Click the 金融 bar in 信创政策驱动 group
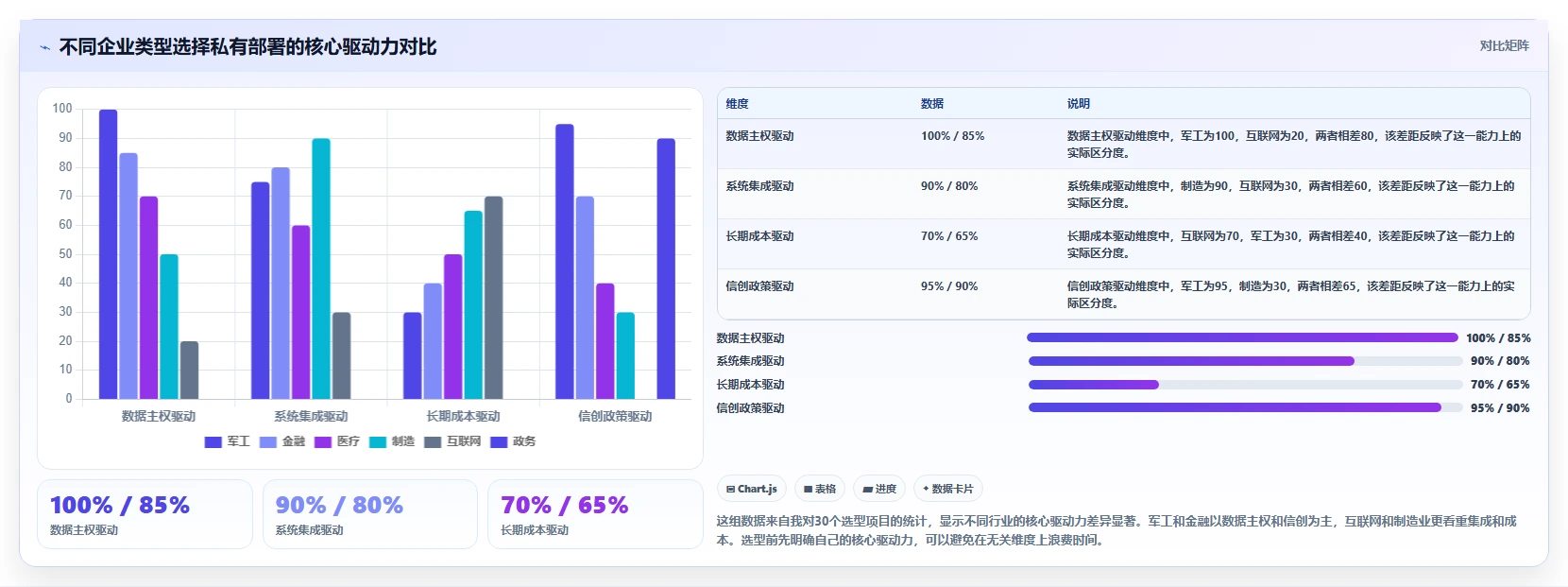This screenshot has width=1568, height=587. (x=585, y=298)
